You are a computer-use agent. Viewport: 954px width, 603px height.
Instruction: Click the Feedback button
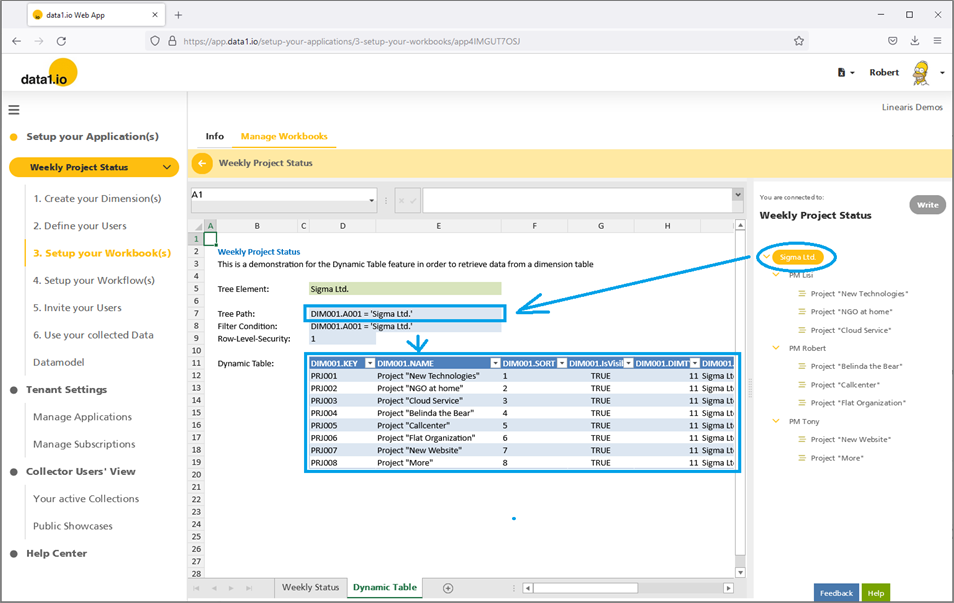click(x=836, y=593)
